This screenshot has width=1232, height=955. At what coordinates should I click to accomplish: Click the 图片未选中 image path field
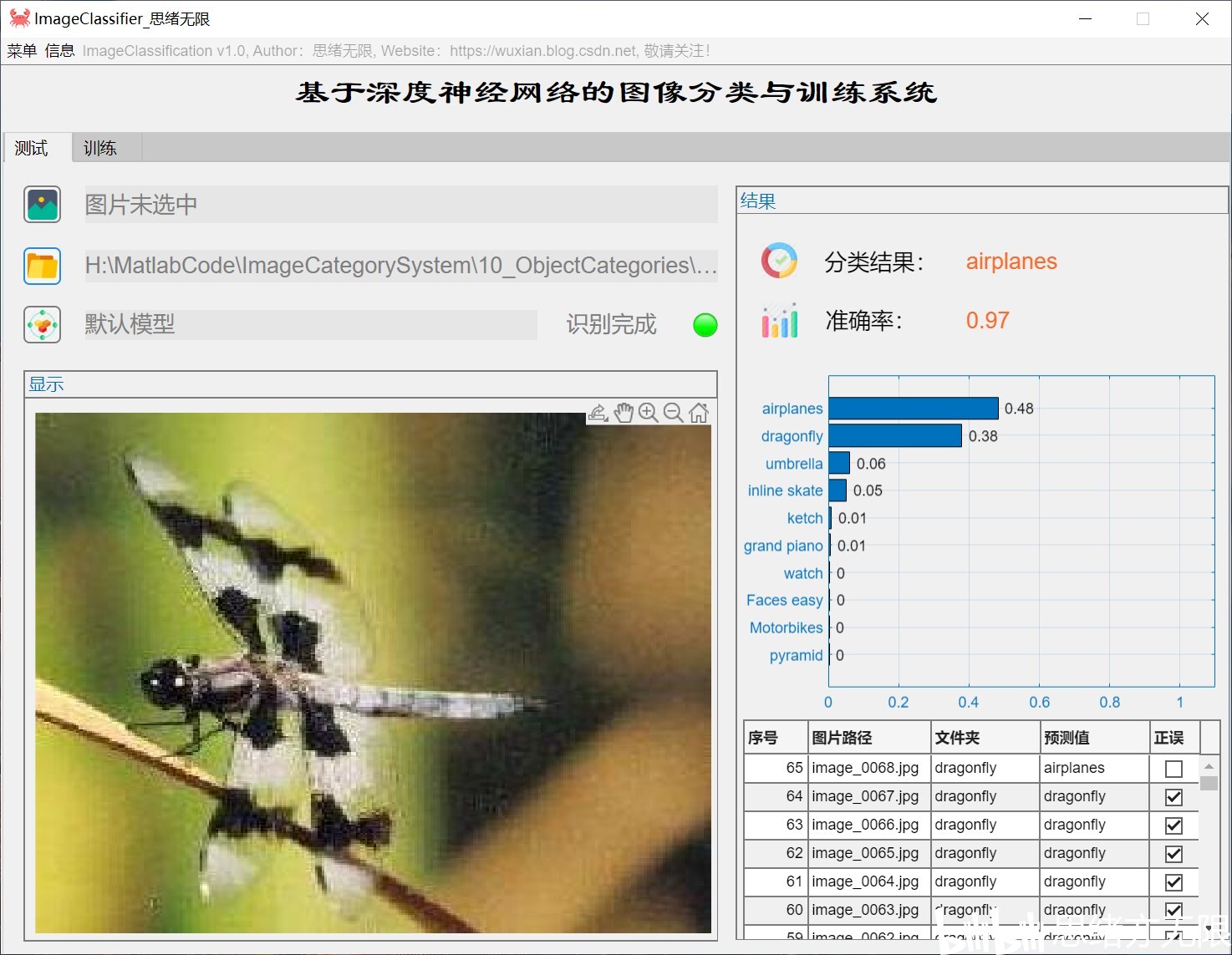pos(401,205)
